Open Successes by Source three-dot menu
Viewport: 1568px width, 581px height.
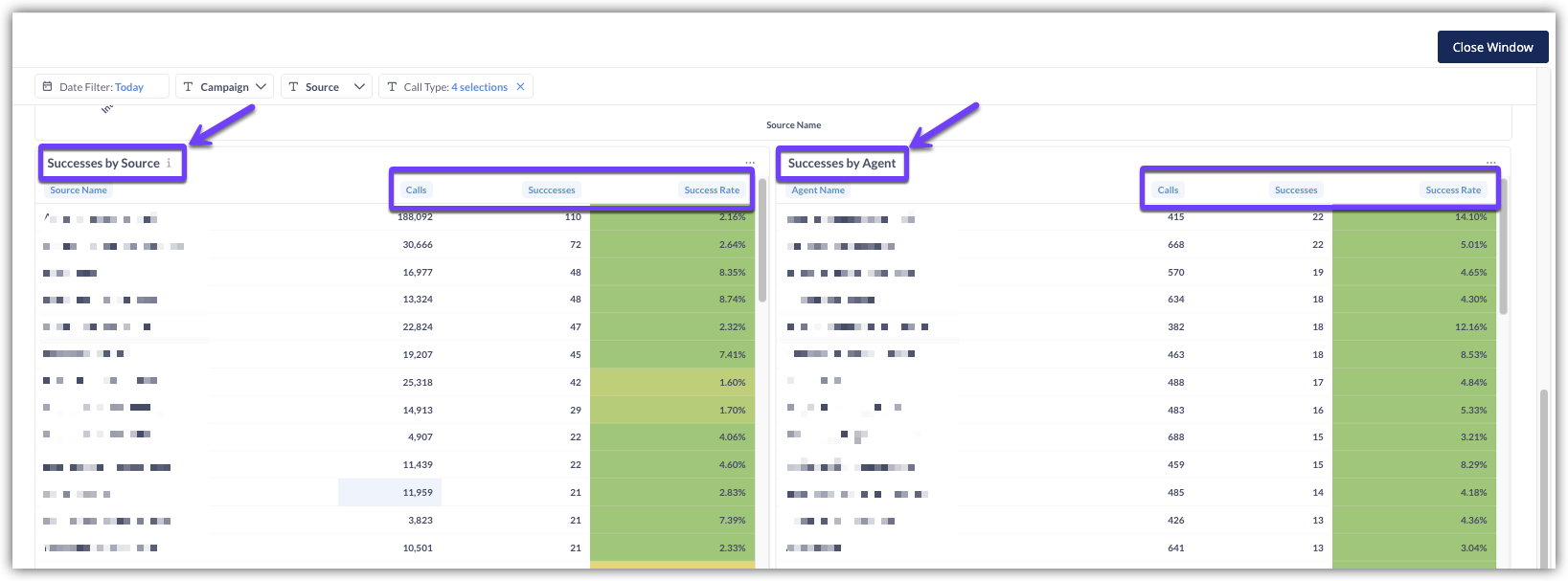tap(750, 163)
